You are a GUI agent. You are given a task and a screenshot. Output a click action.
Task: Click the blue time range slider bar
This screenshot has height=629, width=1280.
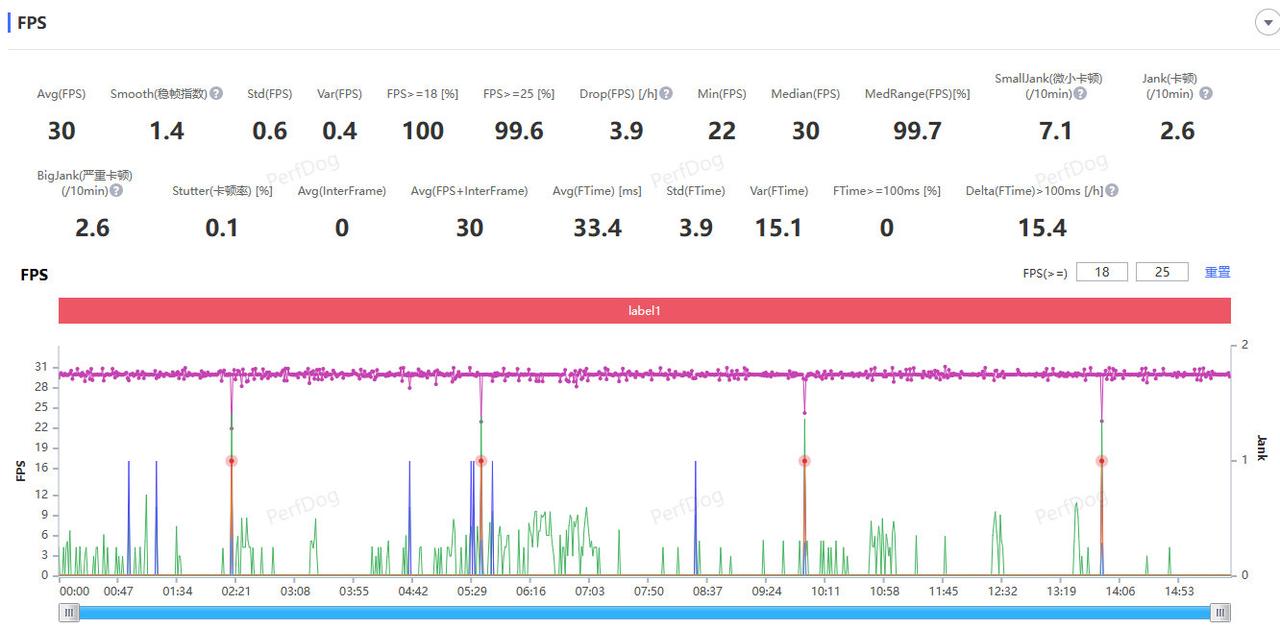[644, 612]
